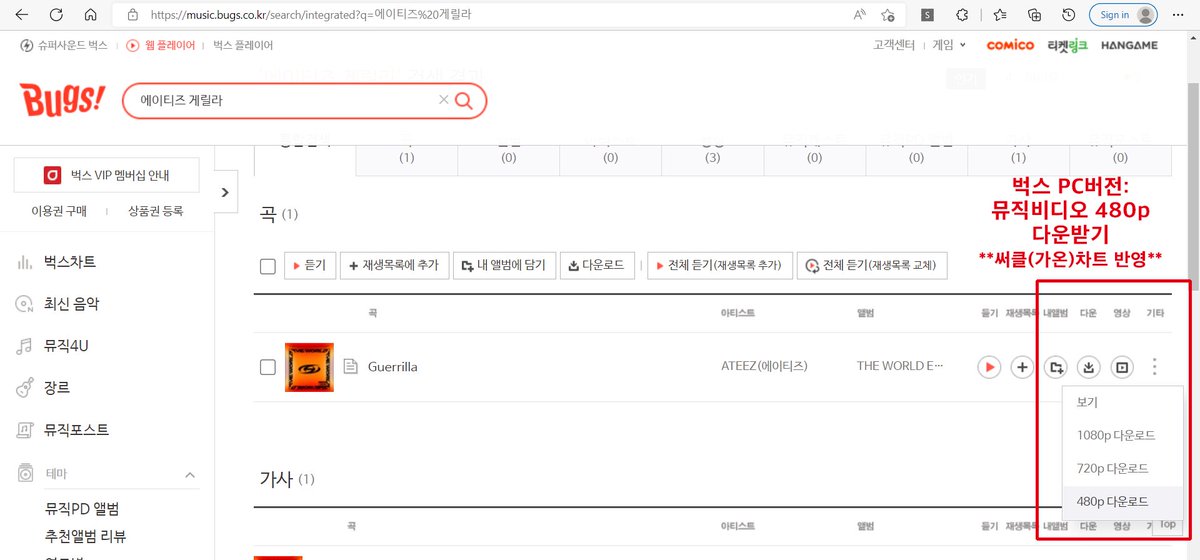Add Guerrilla to my album icon

[x=1056, y=367]
